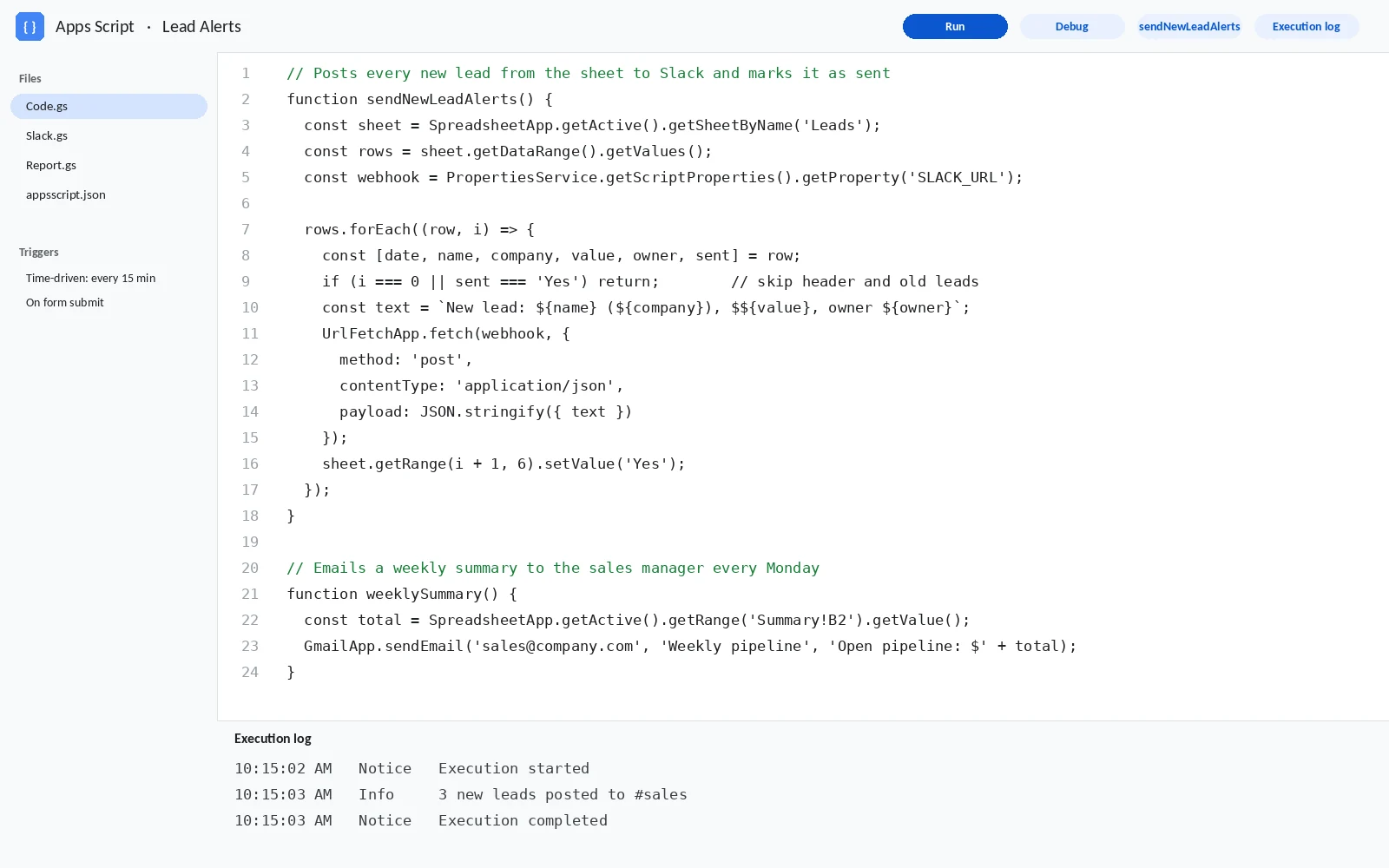Click the rows.forEach line
The height and width of the screenshot is (868, 1389).
(x=419, y=229)
